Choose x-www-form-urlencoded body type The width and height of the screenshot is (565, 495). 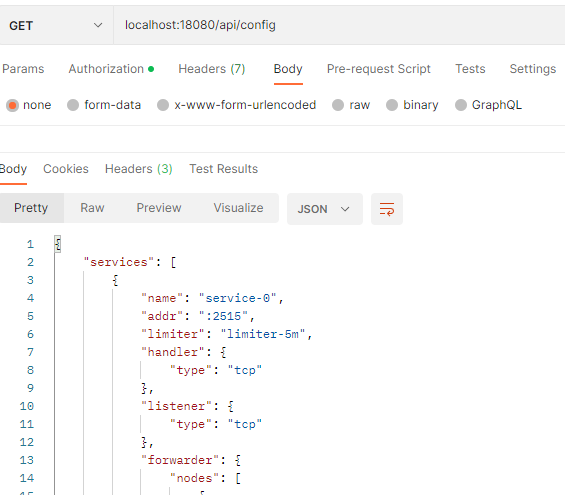click(163, 105)
